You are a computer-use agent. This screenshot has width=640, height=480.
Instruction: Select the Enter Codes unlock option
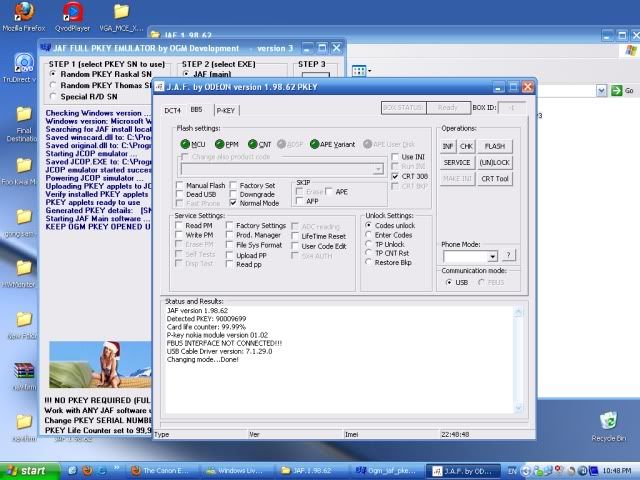click(x=368, y=235)
